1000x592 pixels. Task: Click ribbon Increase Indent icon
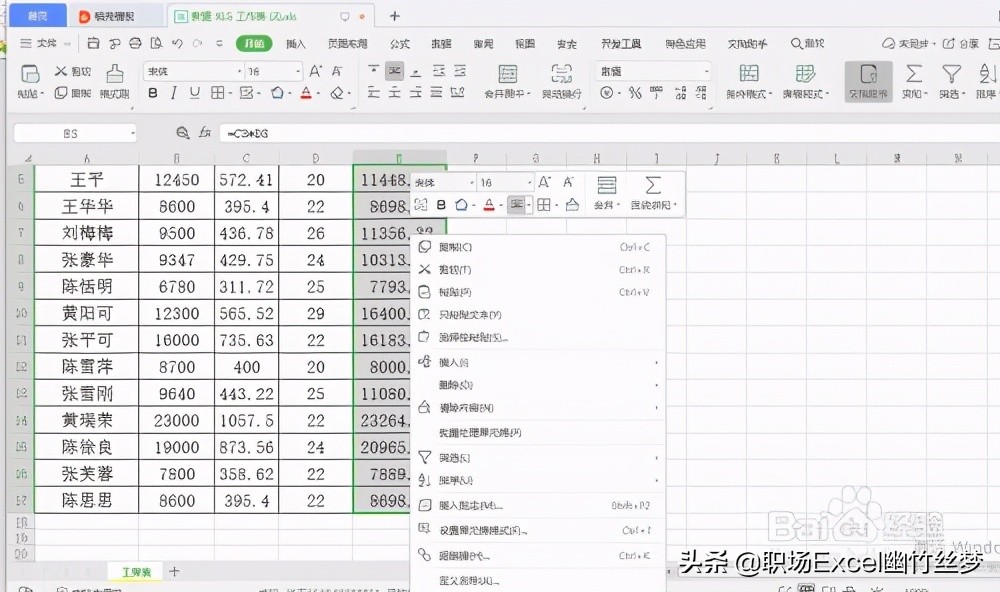pyautogui.click(x=460, y=71)
